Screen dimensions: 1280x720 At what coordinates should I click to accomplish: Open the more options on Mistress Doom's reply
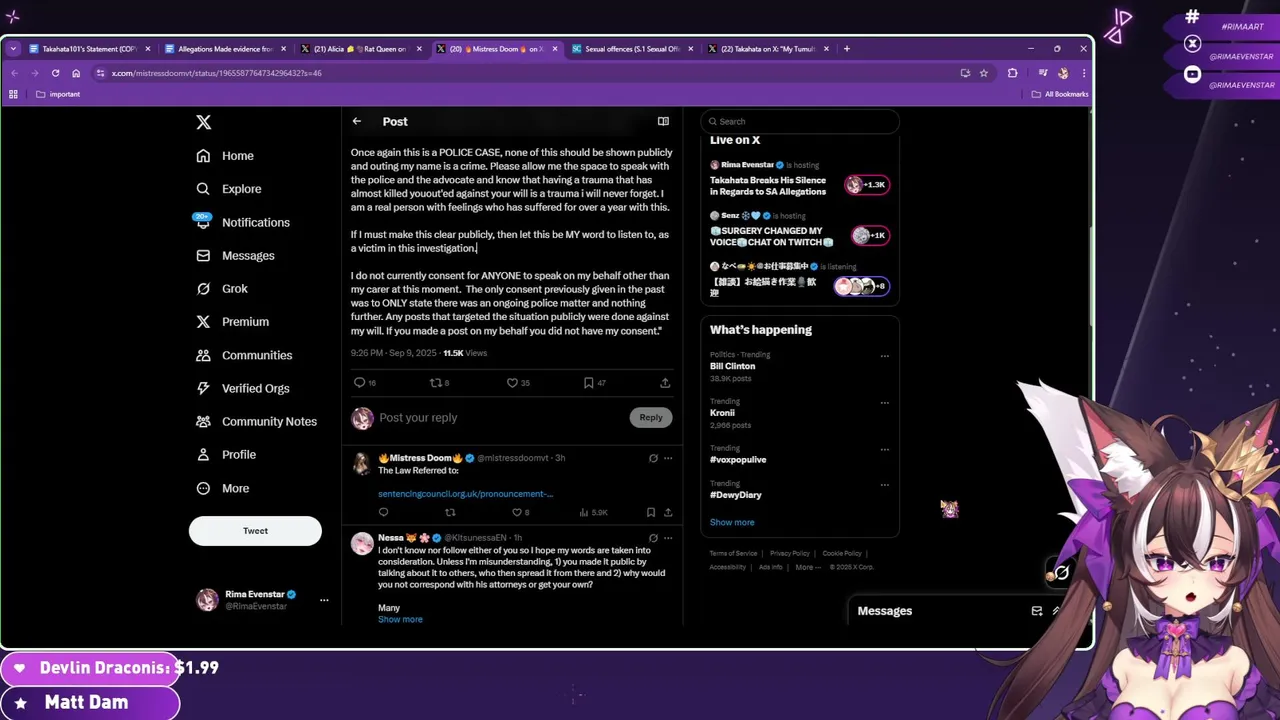(668, 458)
